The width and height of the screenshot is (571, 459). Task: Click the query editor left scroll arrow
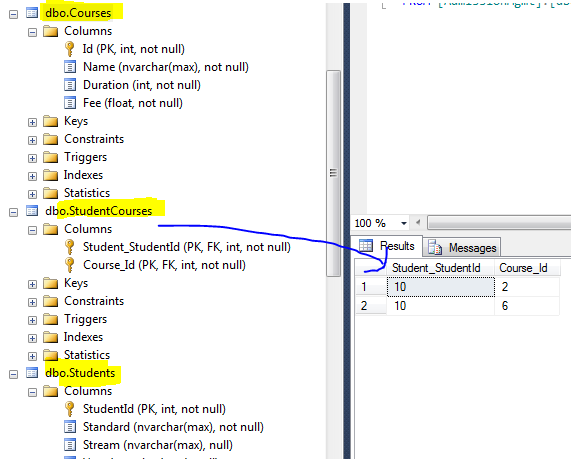point(418,222)
